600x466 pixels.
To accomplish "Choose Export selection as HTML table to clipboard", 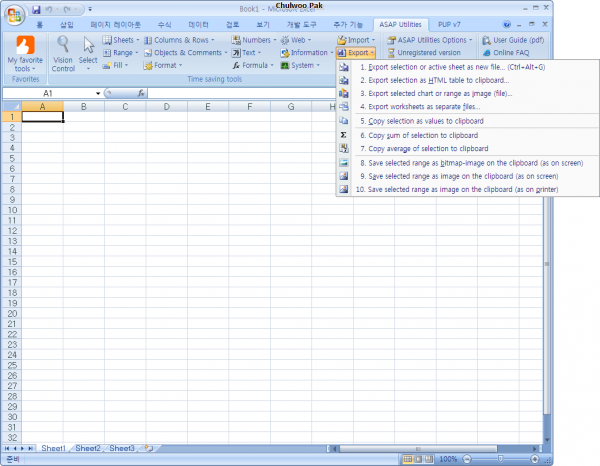I will click(468, 80).
